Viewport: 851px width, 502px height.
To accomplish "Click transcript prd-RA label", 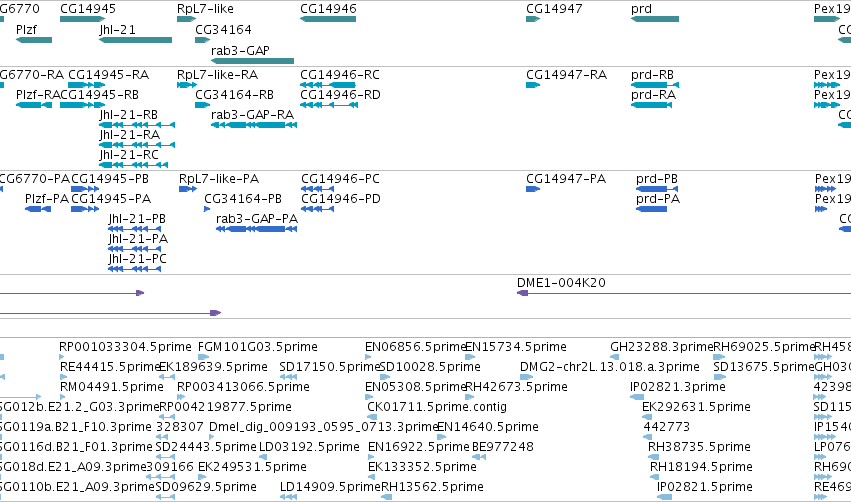I will coord(653,94).
